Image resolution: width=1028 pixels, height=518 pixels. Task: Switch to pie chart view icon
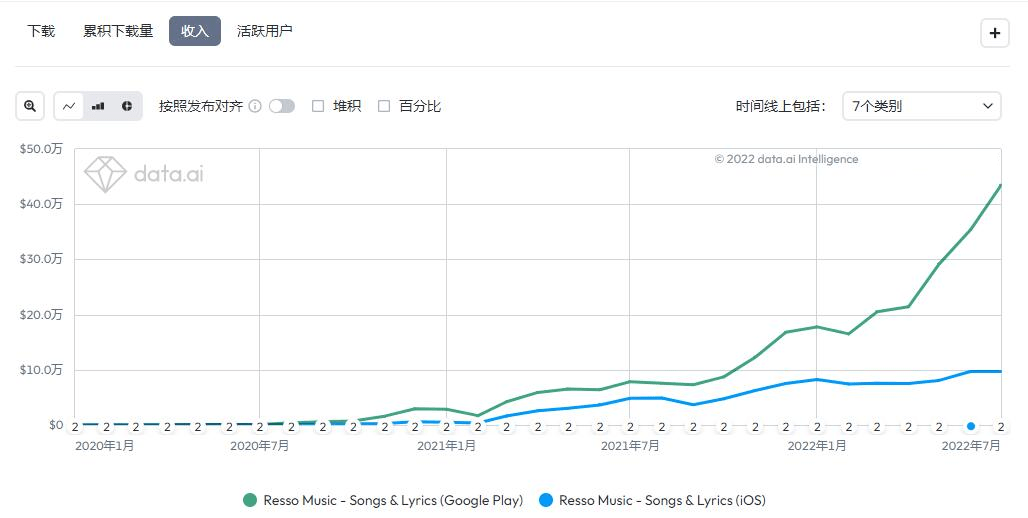[x=127, y=106]
